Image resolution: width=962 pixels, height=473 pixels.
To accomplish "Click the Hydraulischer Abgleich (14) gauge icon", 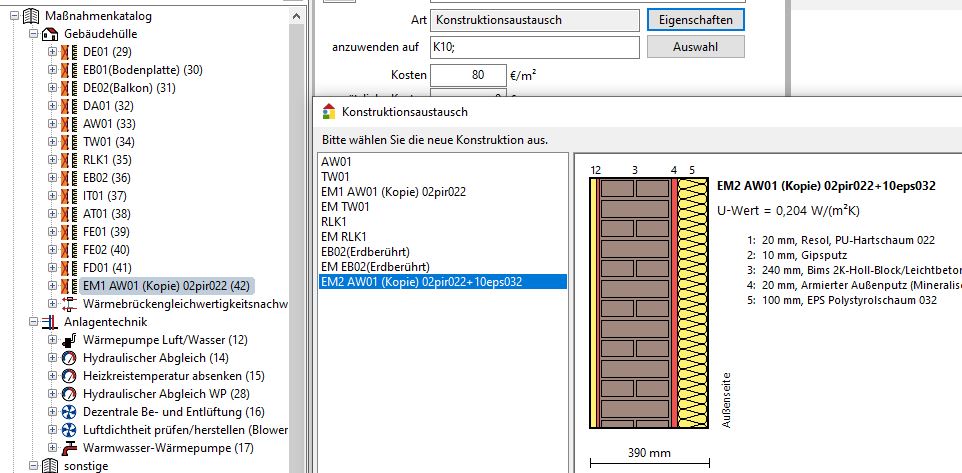I will (x=69, y=358).
